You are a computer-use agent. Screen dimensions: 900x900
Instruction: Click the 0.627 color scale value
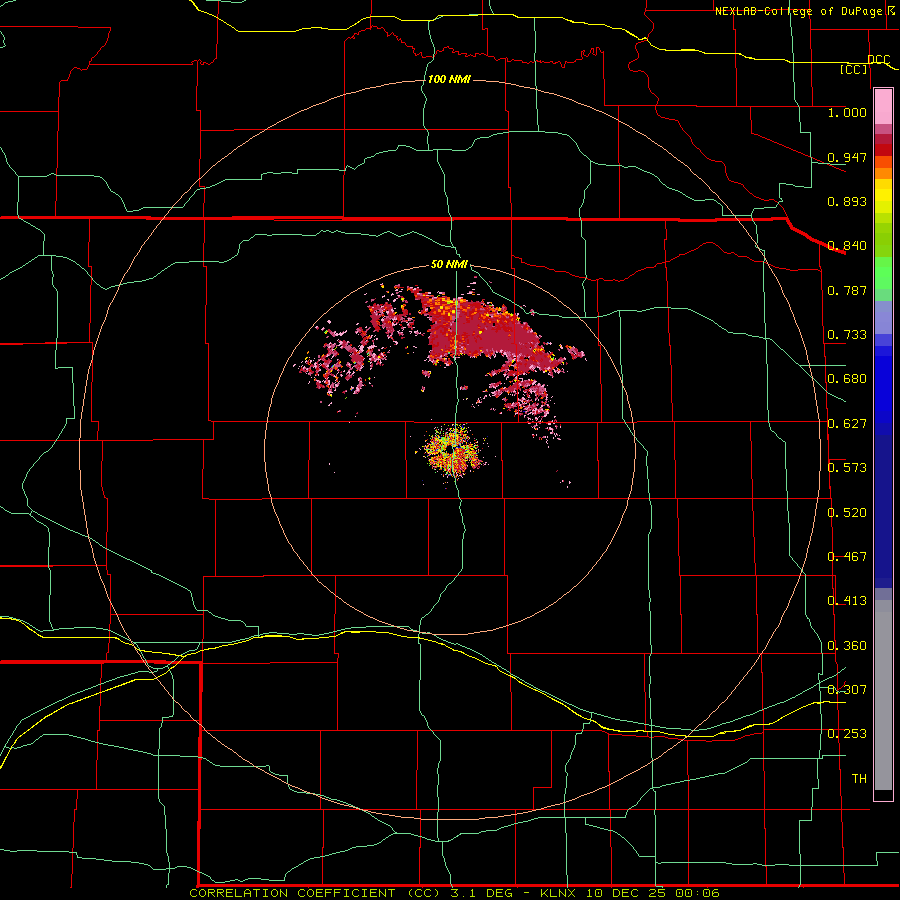(847, 424)
